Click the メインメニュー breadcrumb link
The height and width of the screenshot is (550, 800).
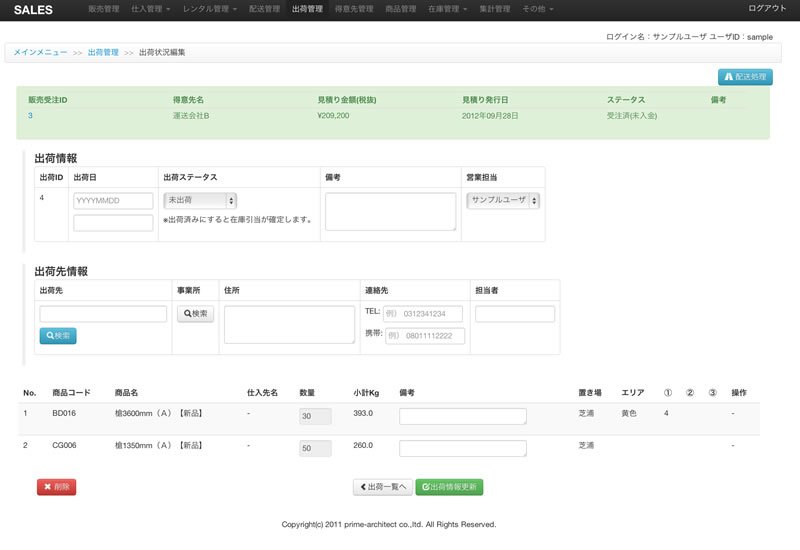click(40, 52)
